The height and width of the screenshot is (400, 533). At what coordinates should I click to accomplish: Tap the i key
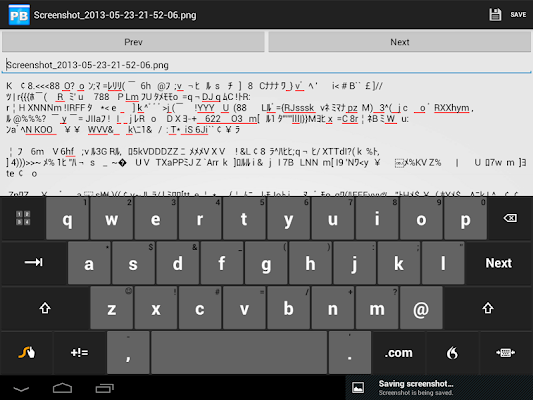[377, 219]
